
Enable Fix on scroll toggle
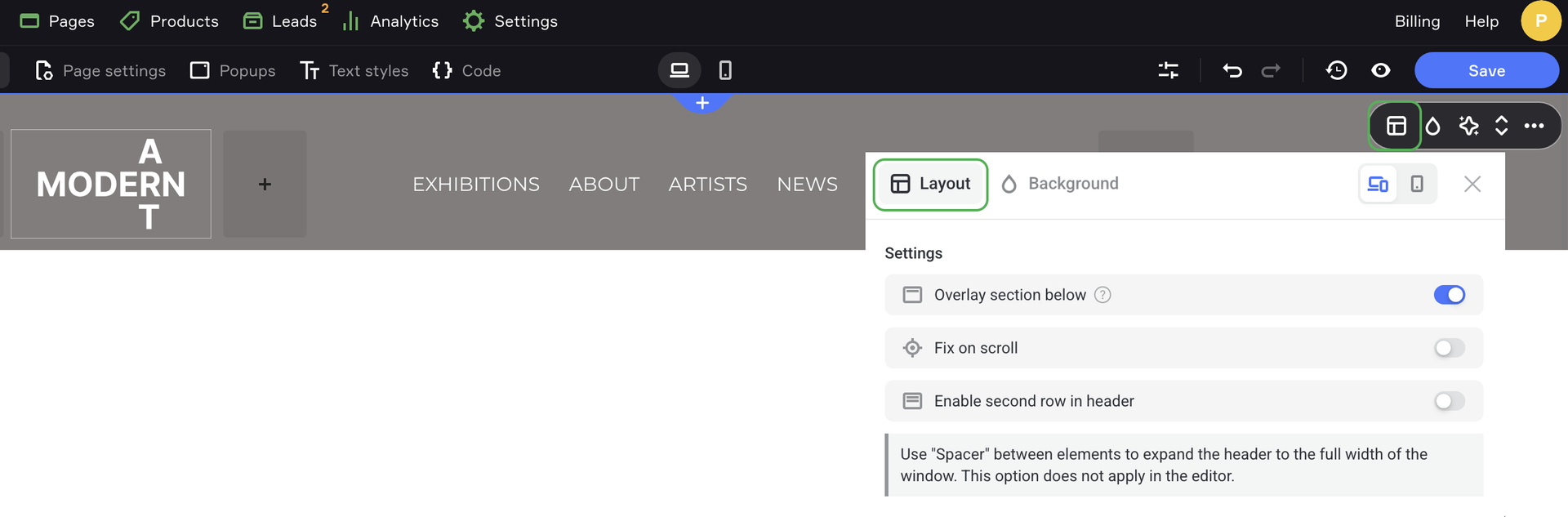coord(1449,348)
